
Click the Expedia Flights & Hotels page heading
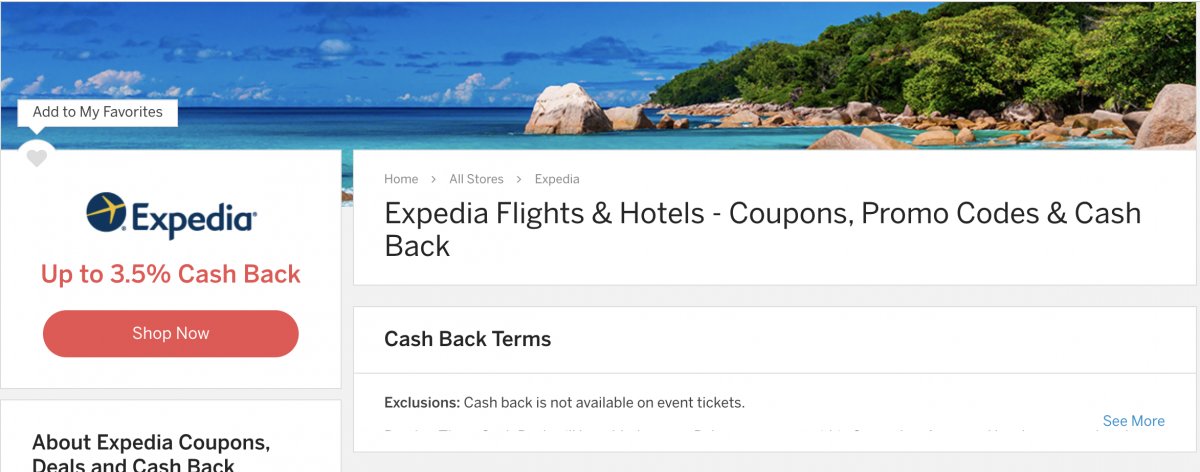[x=762, y=229]
